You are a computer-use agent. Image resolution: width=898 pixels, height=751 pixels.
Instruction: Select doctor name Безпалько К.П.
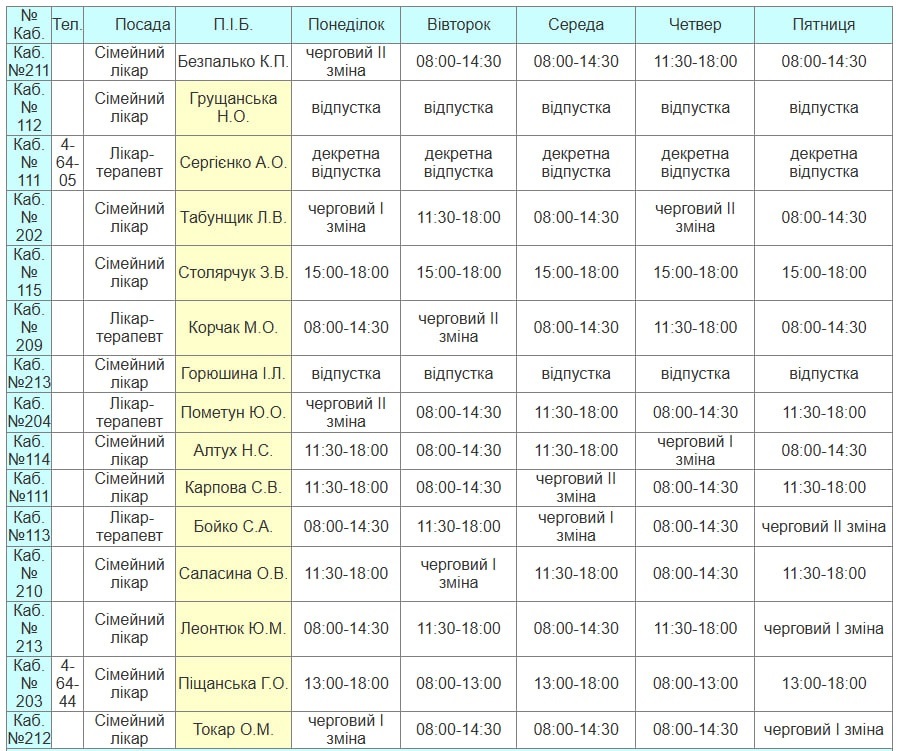233,62
